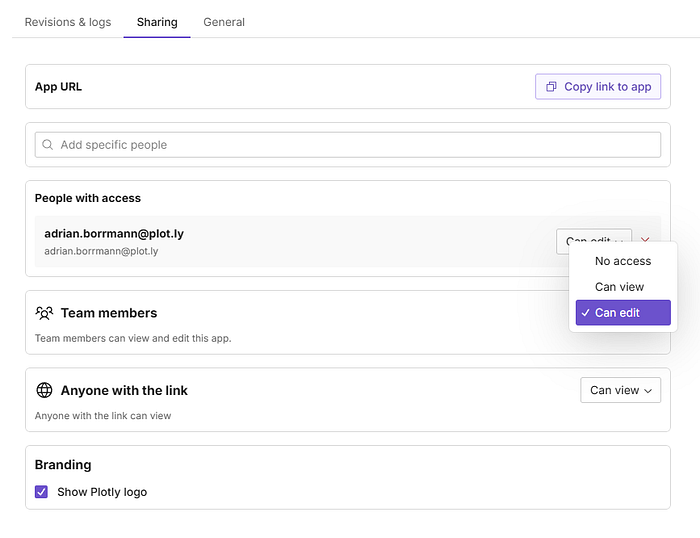This screenshot has height=538, width=700.
Task: Click the copy icon in Copy link button
Action: (x=551, y=87)
